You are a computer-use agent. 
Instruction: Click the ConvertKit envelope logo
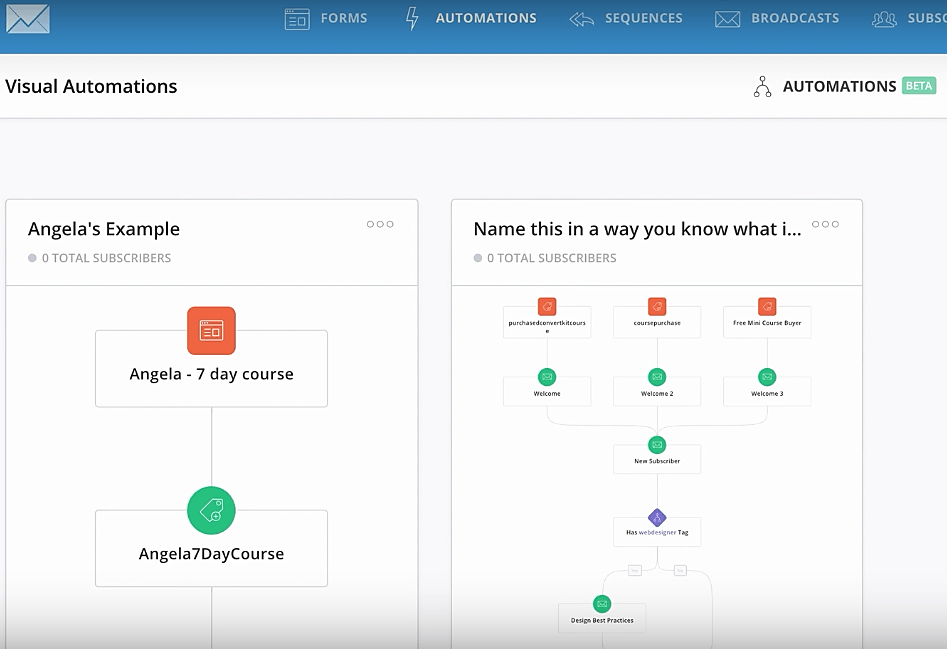27,18
